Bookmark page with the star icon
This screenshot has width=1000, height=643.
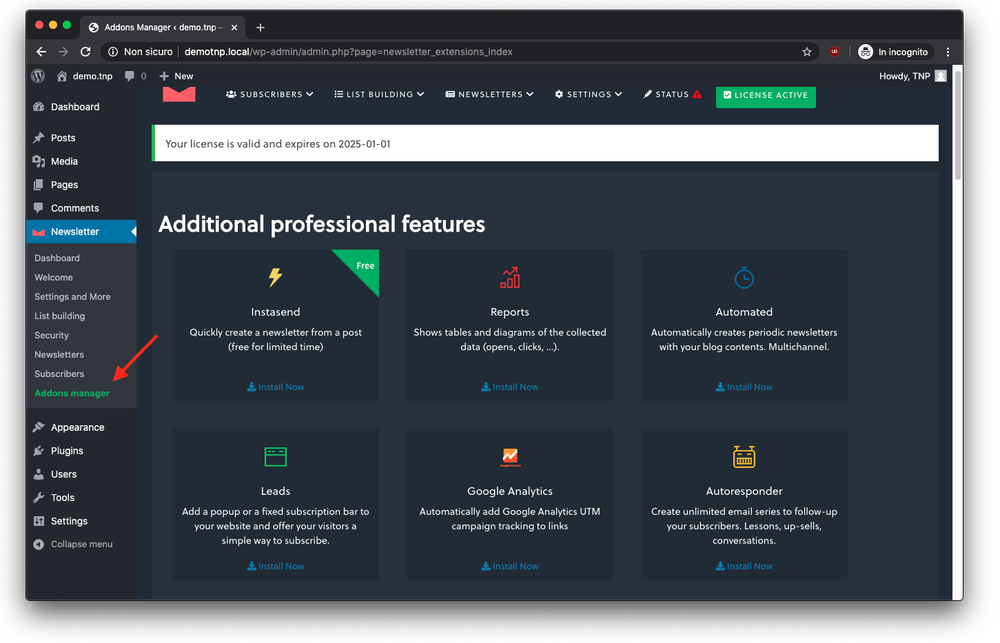pos(807,52)
